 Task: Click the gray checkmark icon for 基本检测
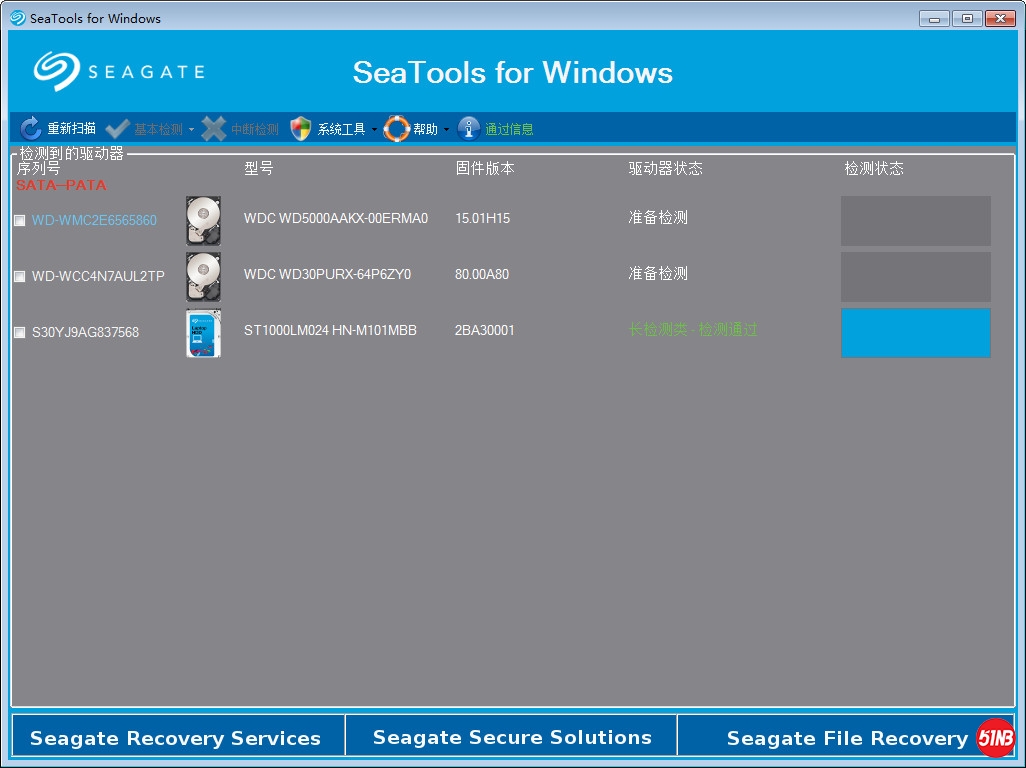(117, 128)
